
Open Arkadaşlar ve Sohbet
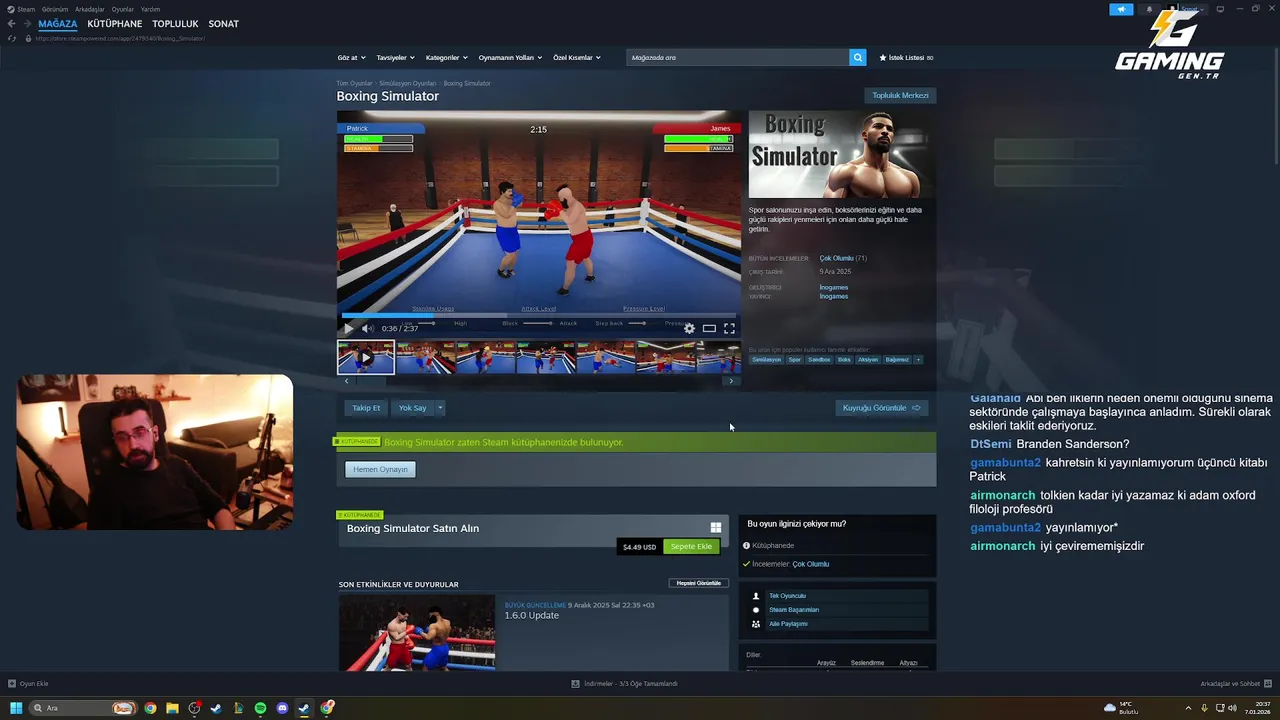pyautogui.click(x=1235, y=684)
